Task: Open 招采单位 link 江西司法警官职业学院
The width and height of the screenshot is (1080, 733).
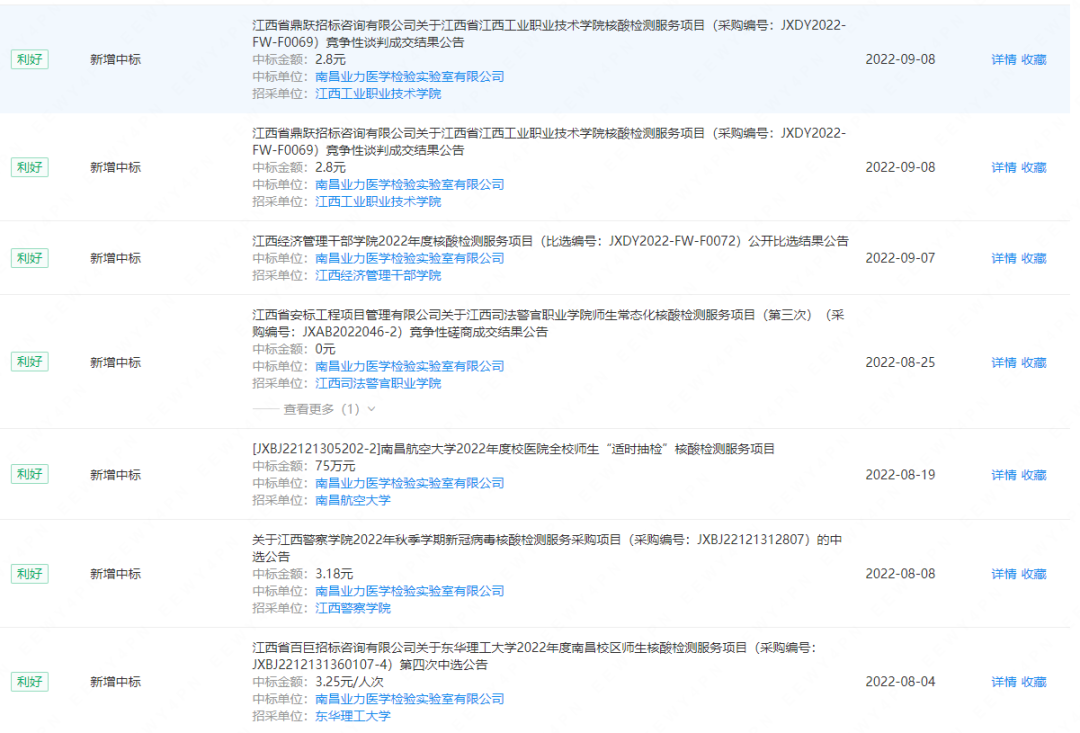Action: point(378,383)
